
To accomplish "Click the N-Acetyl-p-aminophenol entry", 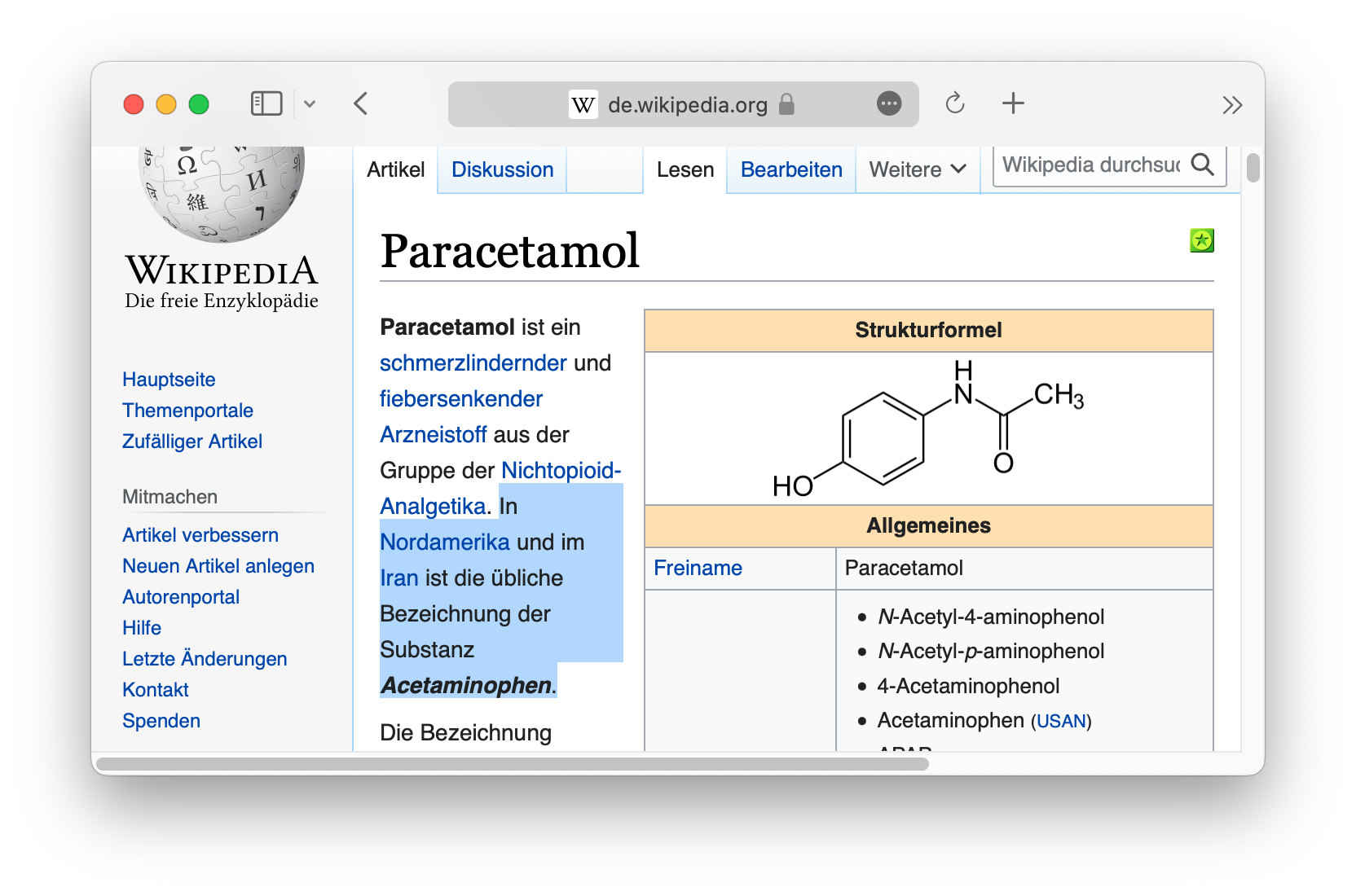I will (x=991, y=651).
